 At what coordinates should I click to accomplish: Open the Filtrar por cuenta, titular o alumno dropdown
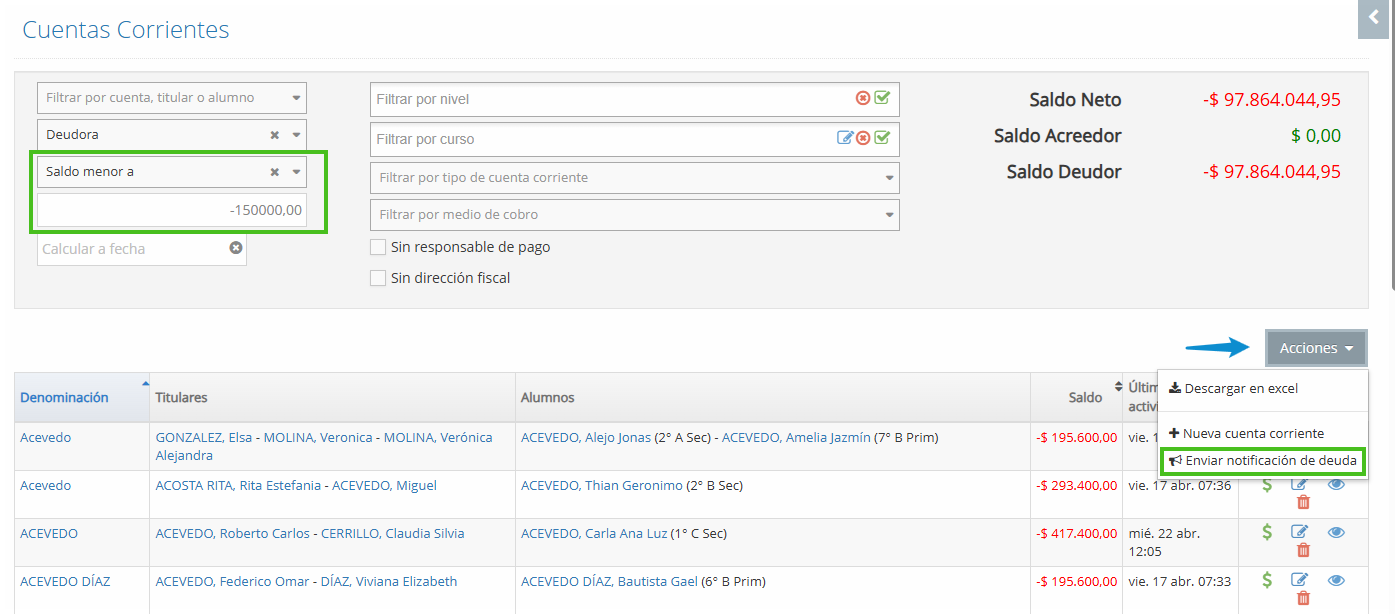coord(171,98)
